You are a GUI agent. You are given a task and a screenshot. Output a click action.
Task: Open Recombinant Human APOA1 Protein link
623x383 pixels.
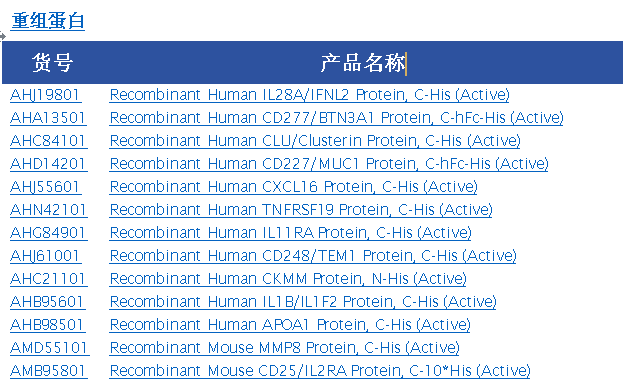point(290,325)
